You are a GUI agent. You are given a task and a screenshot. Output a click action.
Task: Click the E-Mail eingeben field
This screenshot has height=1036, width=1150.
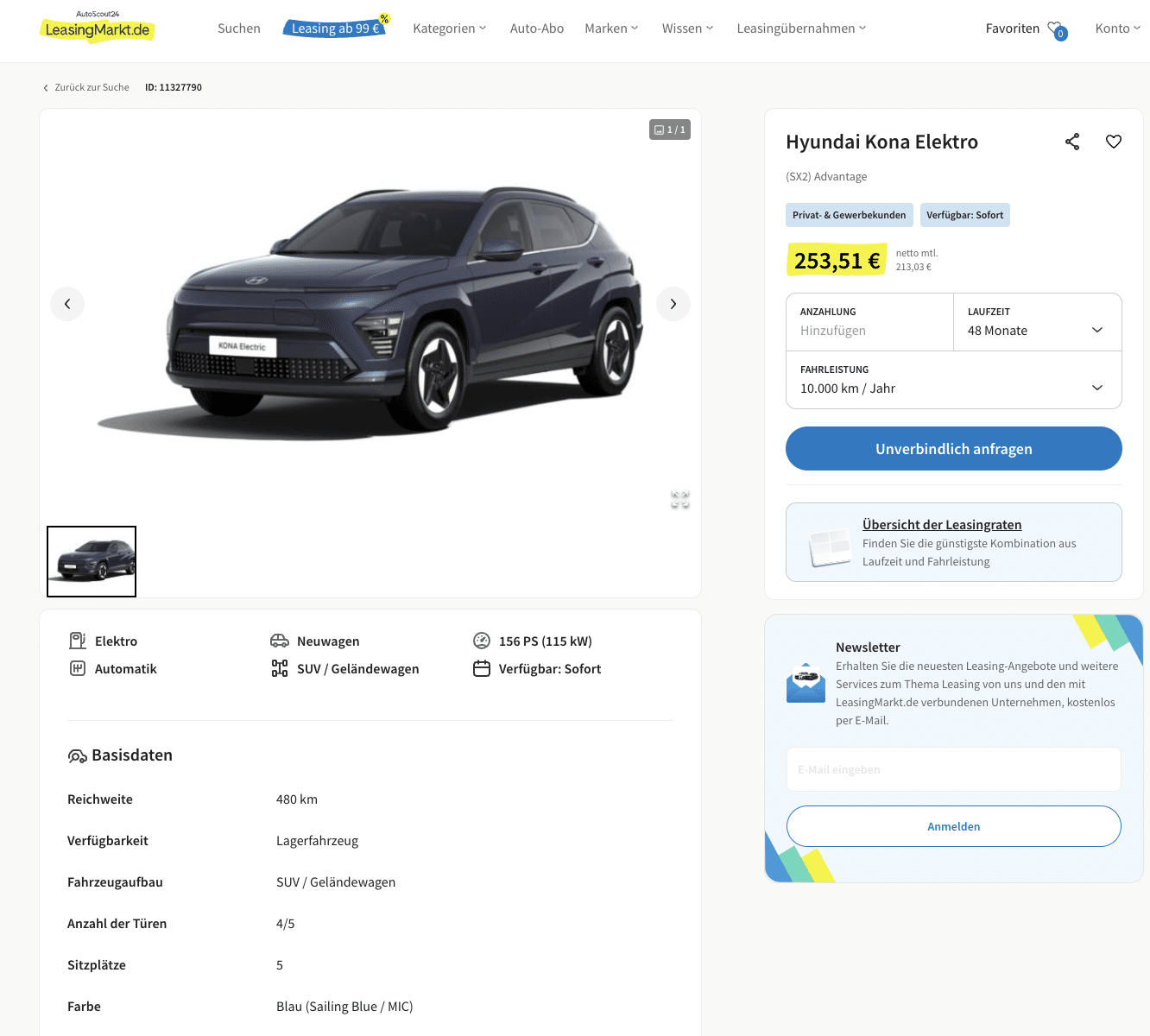954,769
